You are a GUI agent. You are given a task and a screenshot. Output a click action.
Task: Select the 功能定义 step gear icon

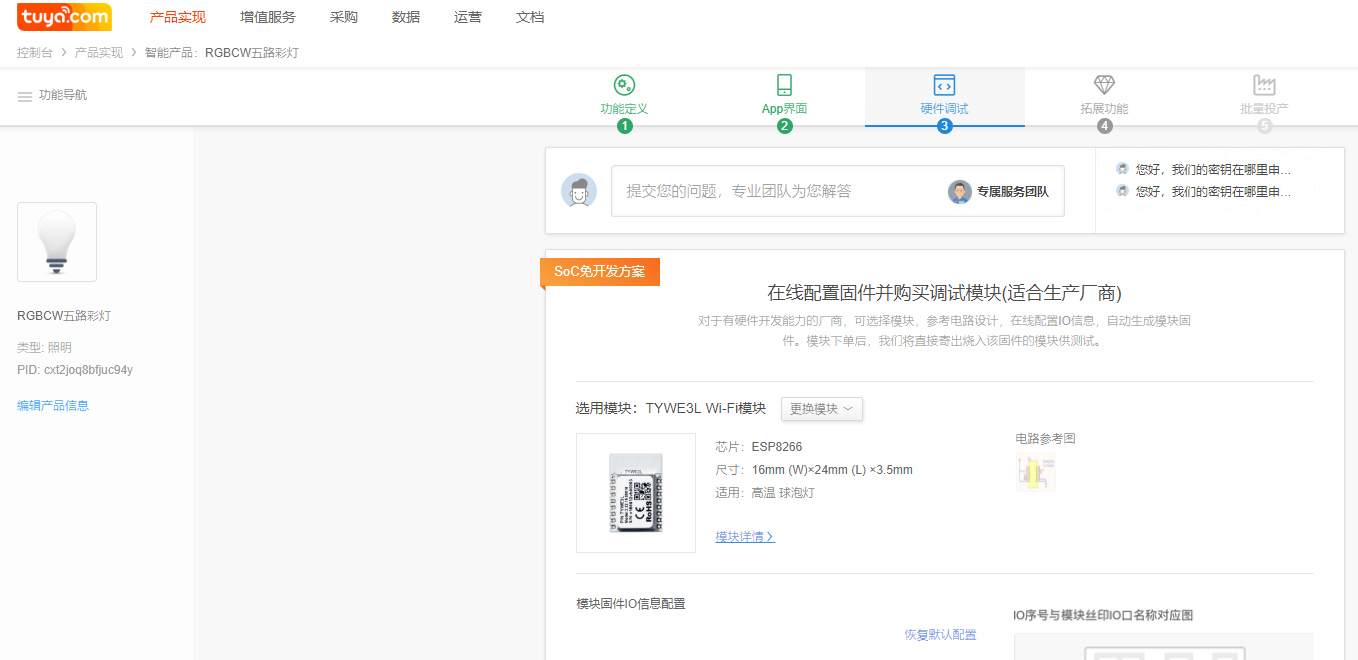click(624, 85)
